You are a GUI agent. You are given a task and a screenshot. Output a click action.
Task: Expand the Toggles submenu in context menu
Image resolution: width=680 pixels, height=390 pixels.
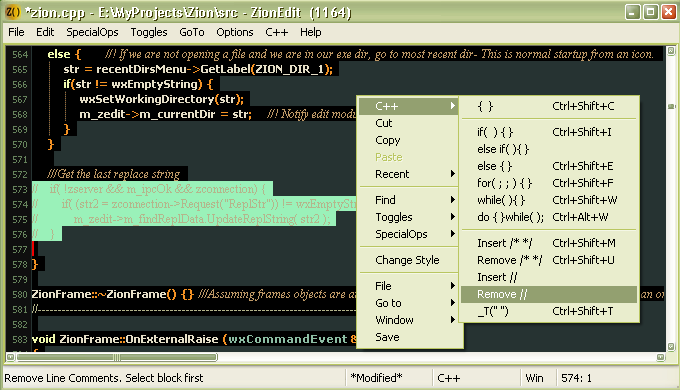tap(409, 217)
